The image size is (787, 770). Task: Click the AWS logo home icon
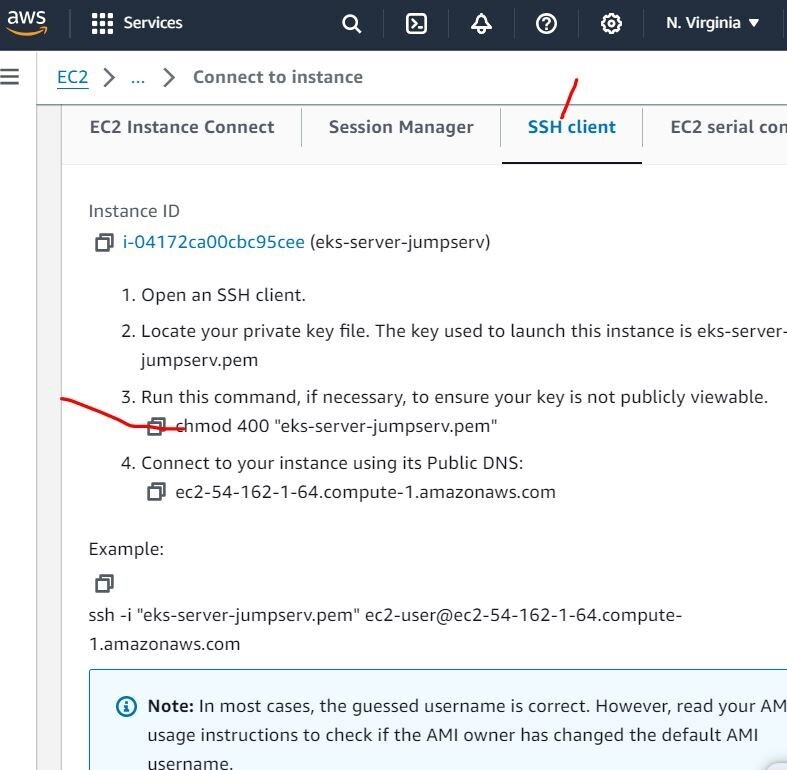click(27, 22)
